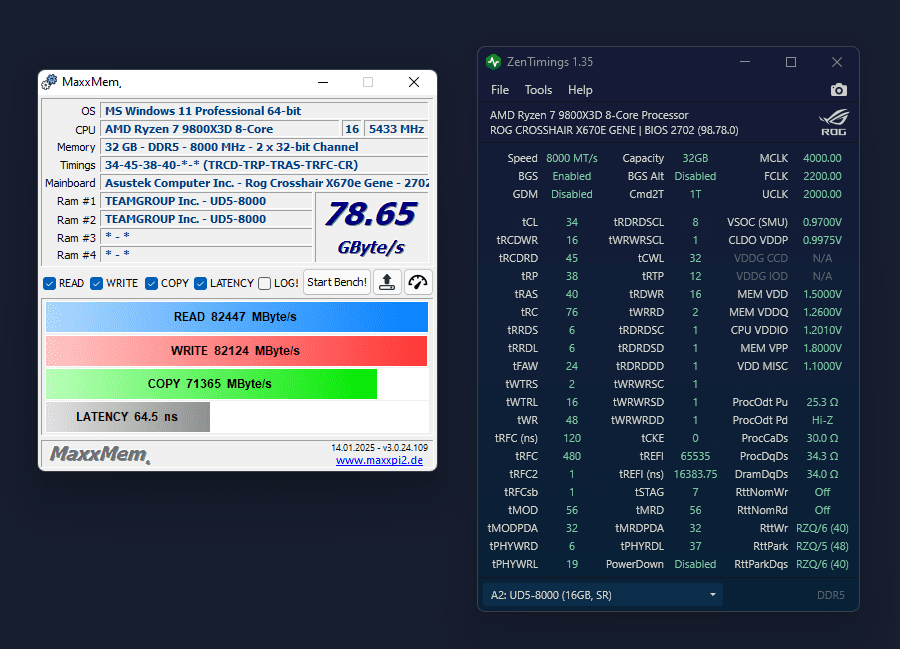The height and width of the screenshot is (649, 900).
Task: Click the Cmd2T 1T value
Action: [x=695, y=194]
